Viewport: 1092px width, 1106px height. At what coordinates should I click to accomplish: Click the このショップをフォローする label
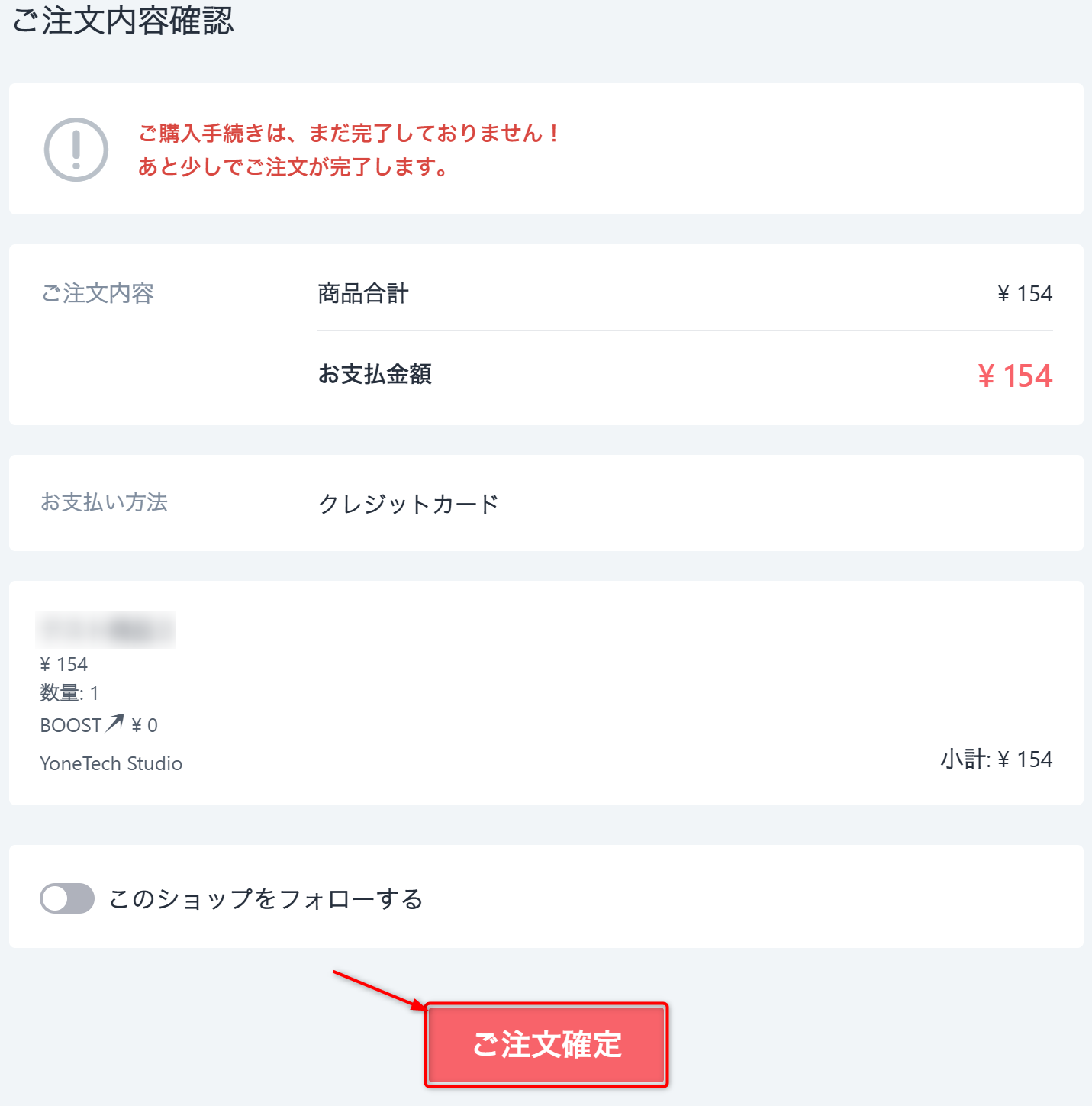click(x=266, y=899)
